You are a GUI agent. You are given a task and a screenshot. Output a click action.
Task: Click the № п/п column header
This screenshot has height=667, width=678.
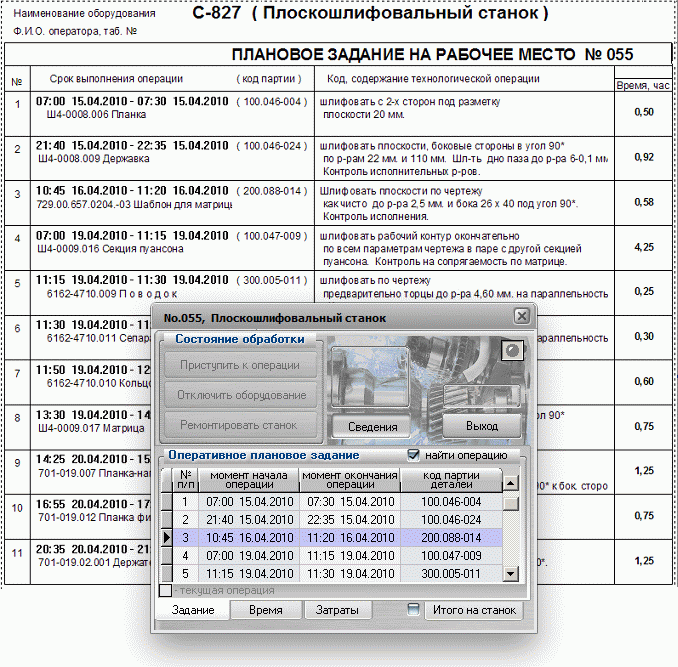tap(185, 480)
